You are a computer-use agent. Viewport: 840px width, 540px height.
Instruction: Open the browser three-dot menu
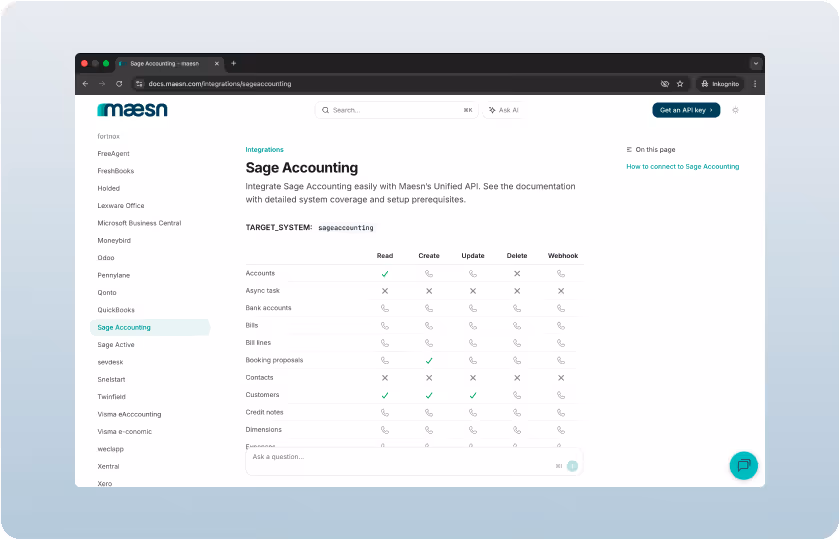tap(755, 84)
